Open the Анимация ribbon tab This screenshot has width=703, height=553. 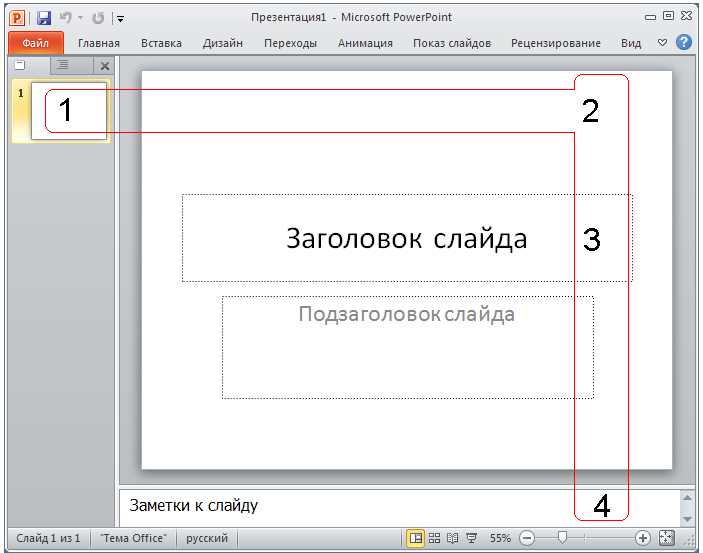[x=365, y=43]
